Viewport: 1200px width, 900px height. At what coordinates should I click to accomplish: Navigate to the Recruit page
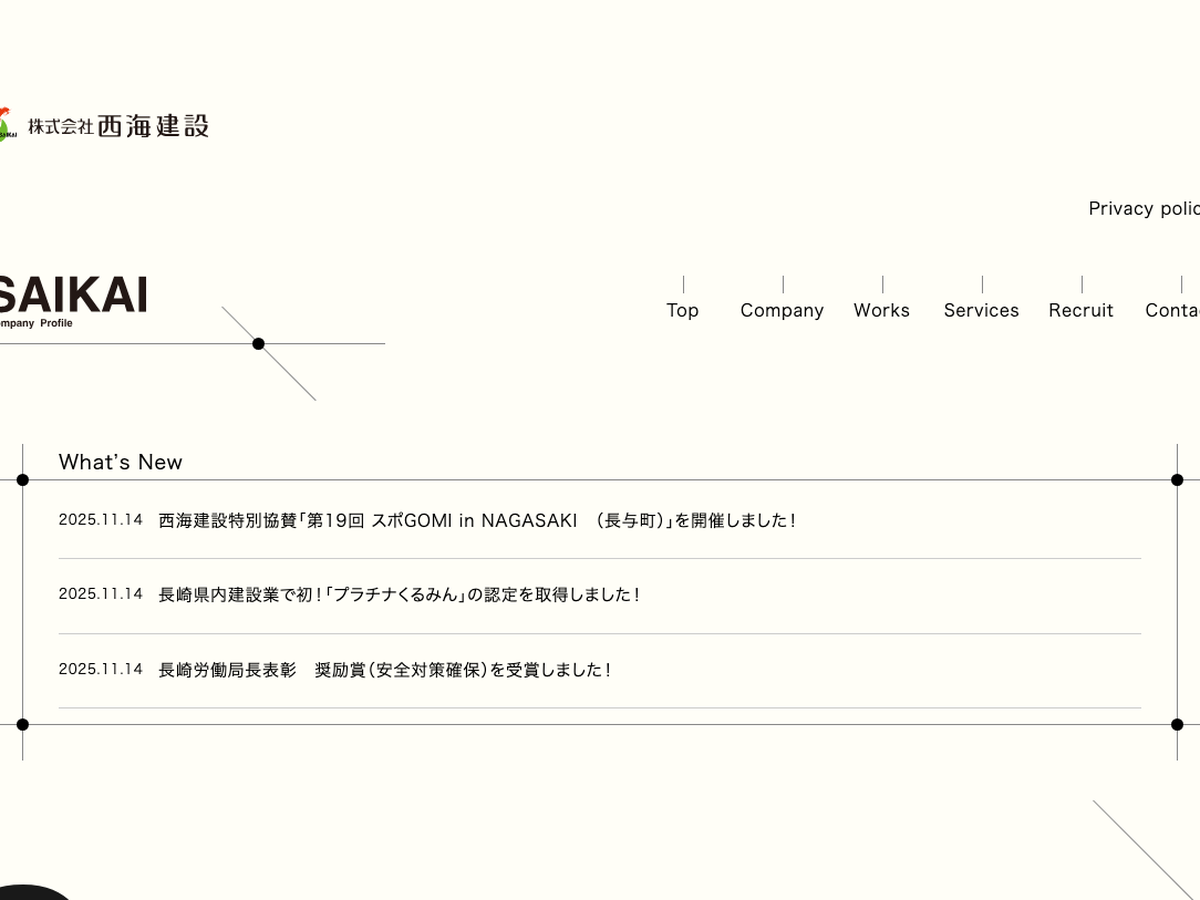[1081, 310]
